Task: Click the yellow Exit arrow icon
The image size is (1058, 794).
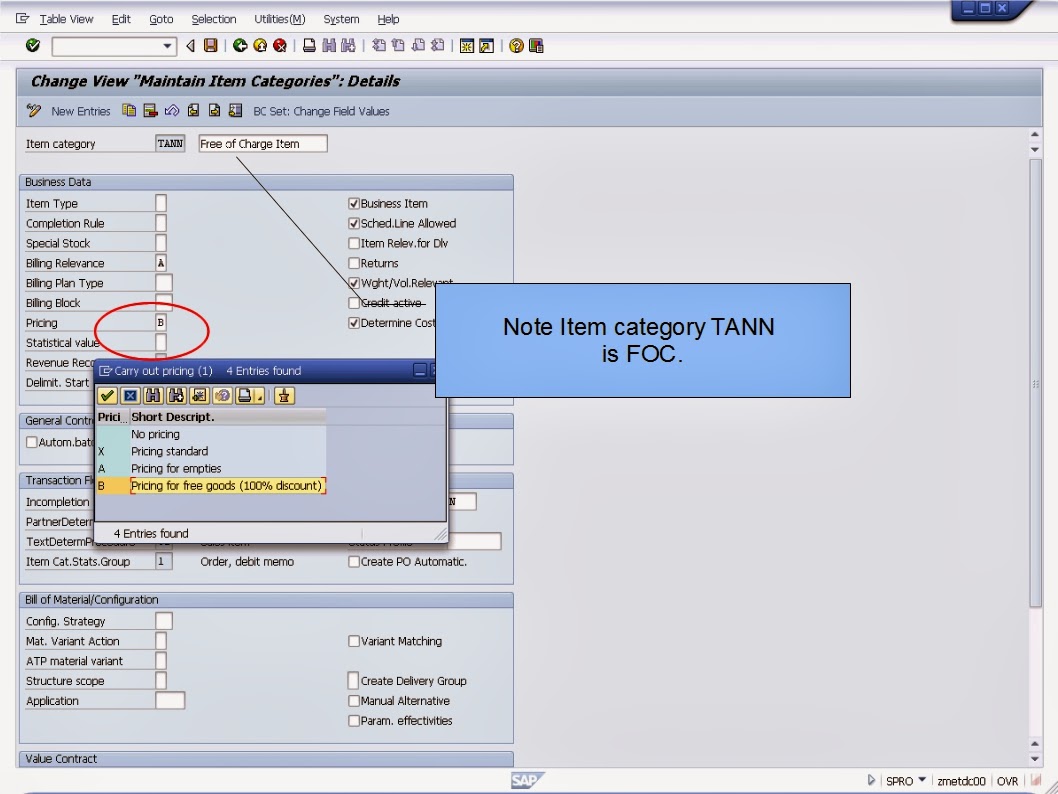Action: [x=260, y=45]
